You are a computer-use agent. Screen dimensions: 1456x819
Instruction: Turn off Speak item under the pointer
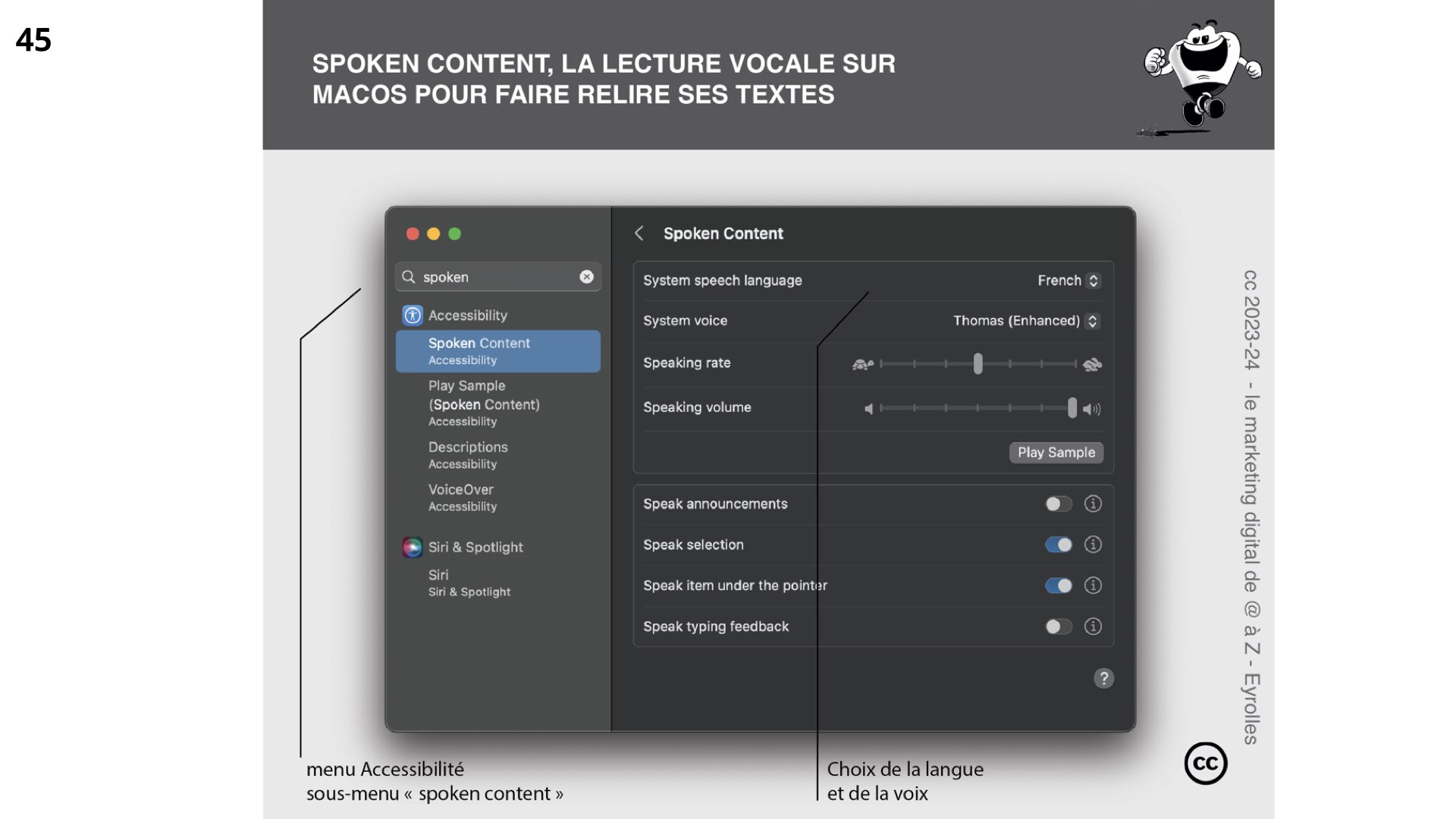1059,585
